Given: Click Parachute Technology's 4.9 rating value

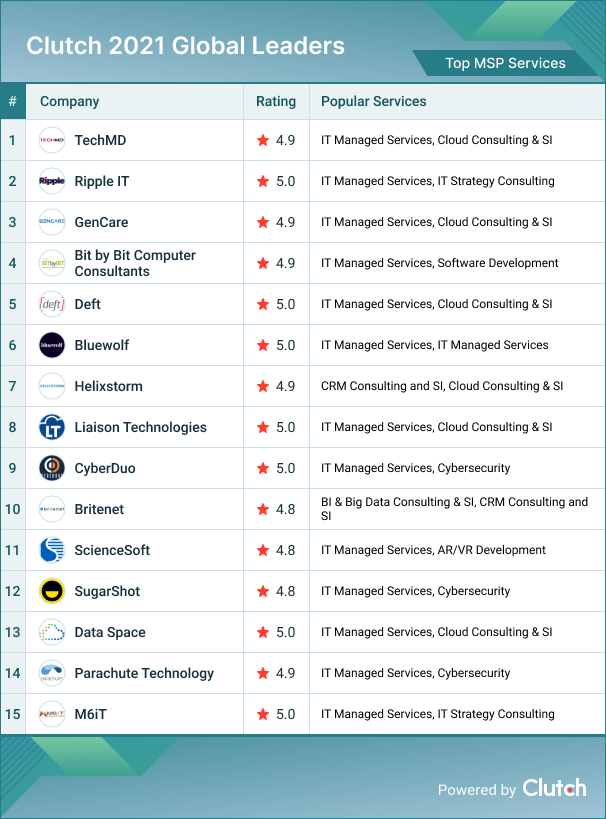Looking at the screenshot, I should click(285, 673).
